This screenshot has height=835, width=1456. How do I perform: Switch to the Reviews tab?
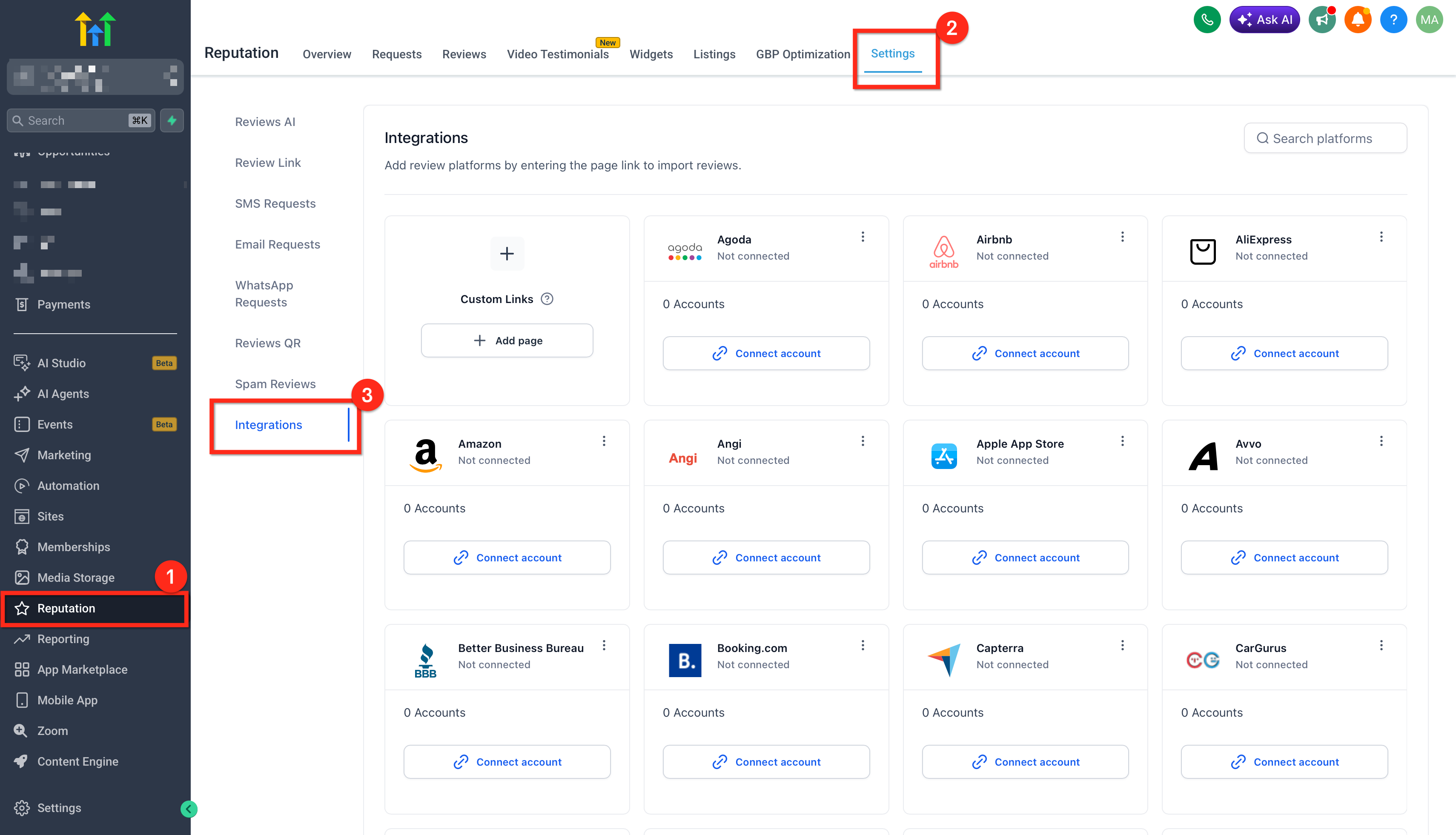pos(464,54)
